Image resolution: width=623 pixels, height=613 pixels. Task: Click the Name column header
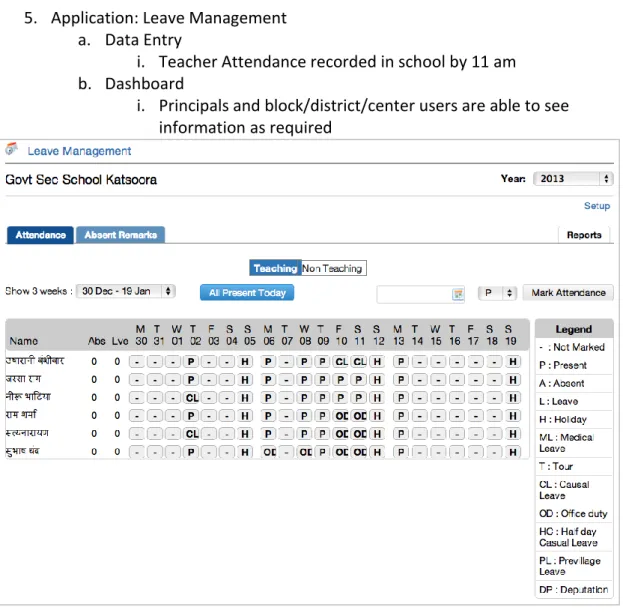click(24, 341)
